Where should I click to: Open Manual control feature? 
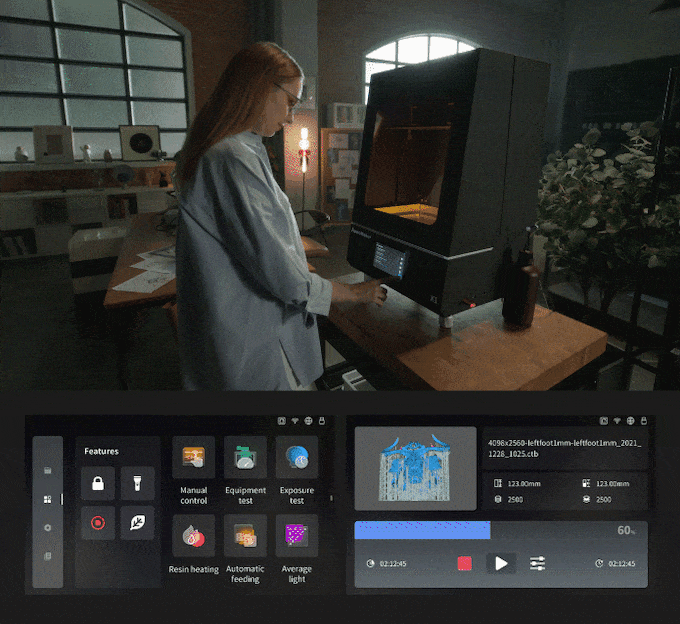point(193,457)
